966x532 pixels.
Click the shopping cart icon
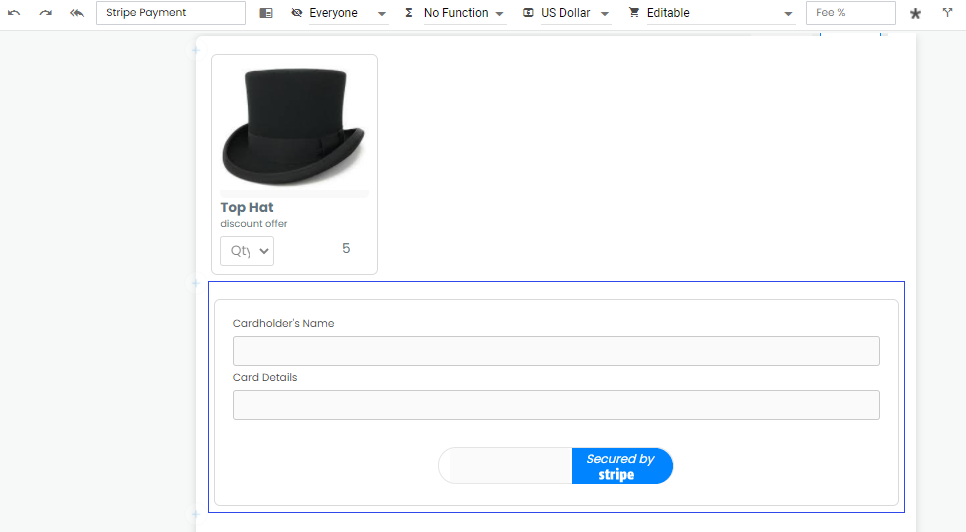click(x=633, y=12)
